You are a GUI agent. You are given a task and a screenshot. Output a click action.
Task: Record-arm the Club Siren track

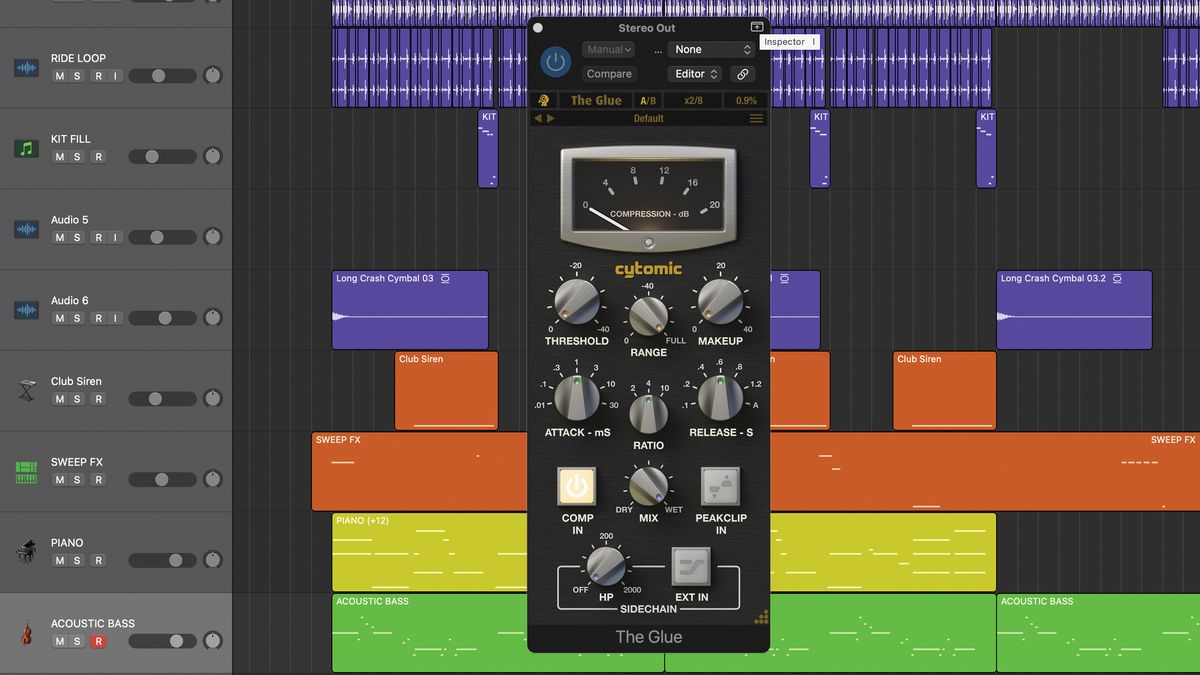click(x=98, y=399)
